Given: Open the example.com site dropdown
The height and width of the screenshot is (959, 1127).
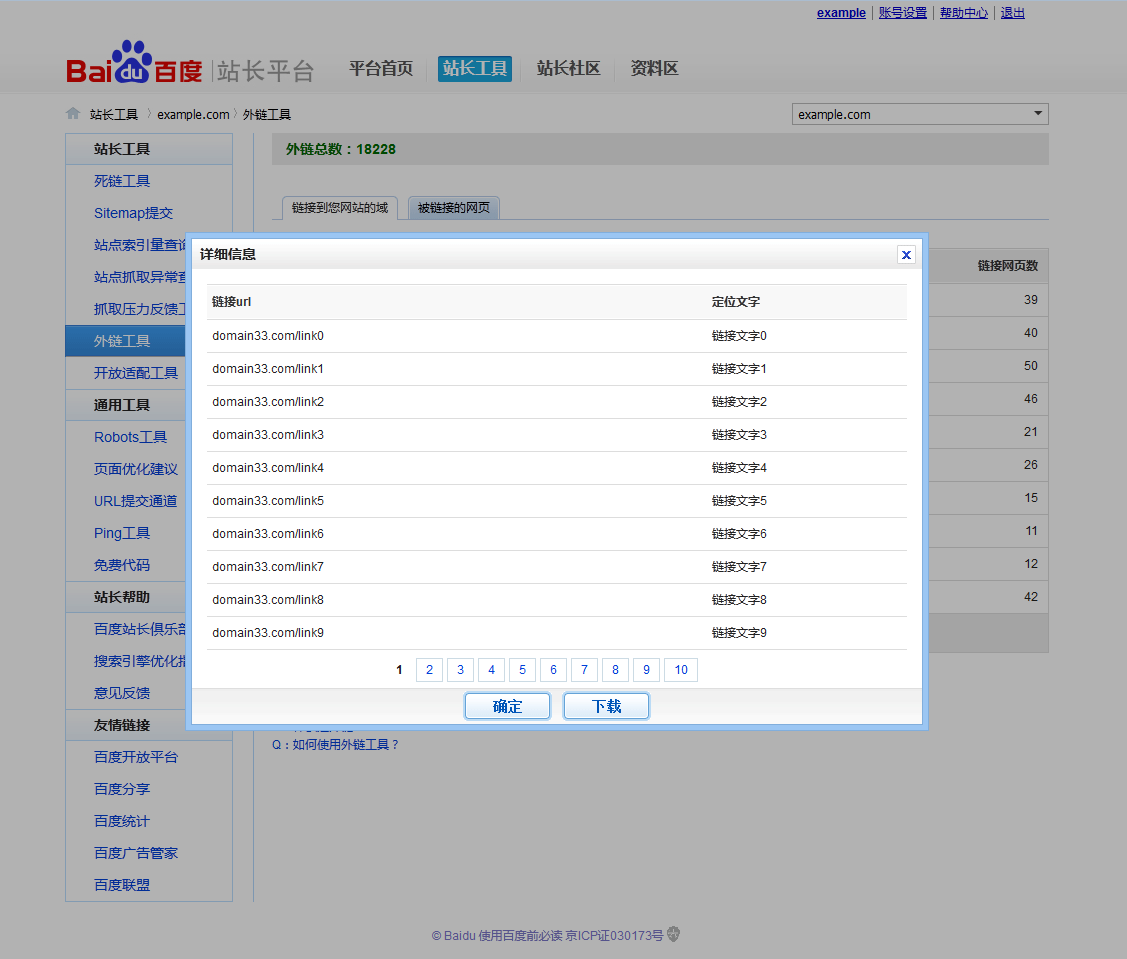Looking at the screenshot, I should (x=919, y=114).
